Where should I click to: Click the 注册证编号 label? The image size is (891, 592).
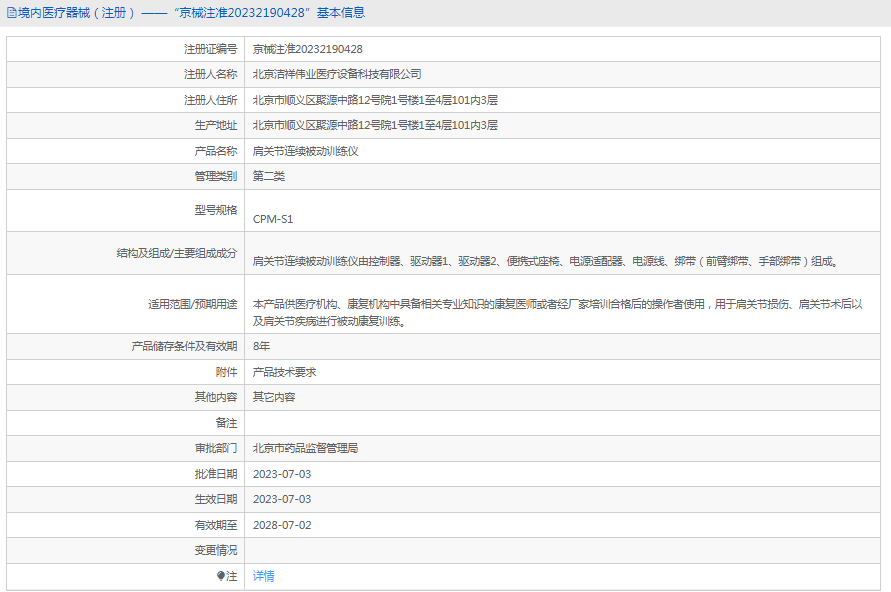tap(210, 49)
